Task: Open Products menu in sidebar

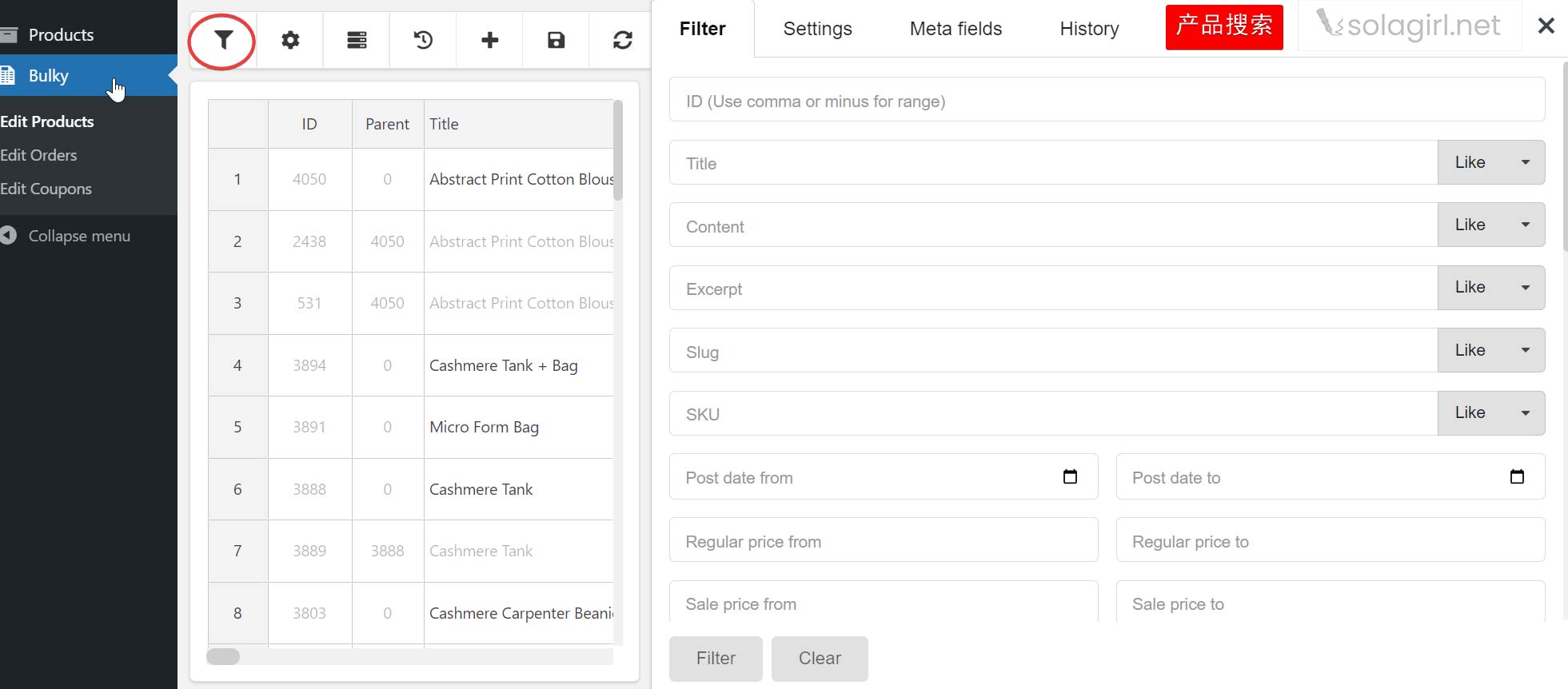Action: tap(61, 34)
